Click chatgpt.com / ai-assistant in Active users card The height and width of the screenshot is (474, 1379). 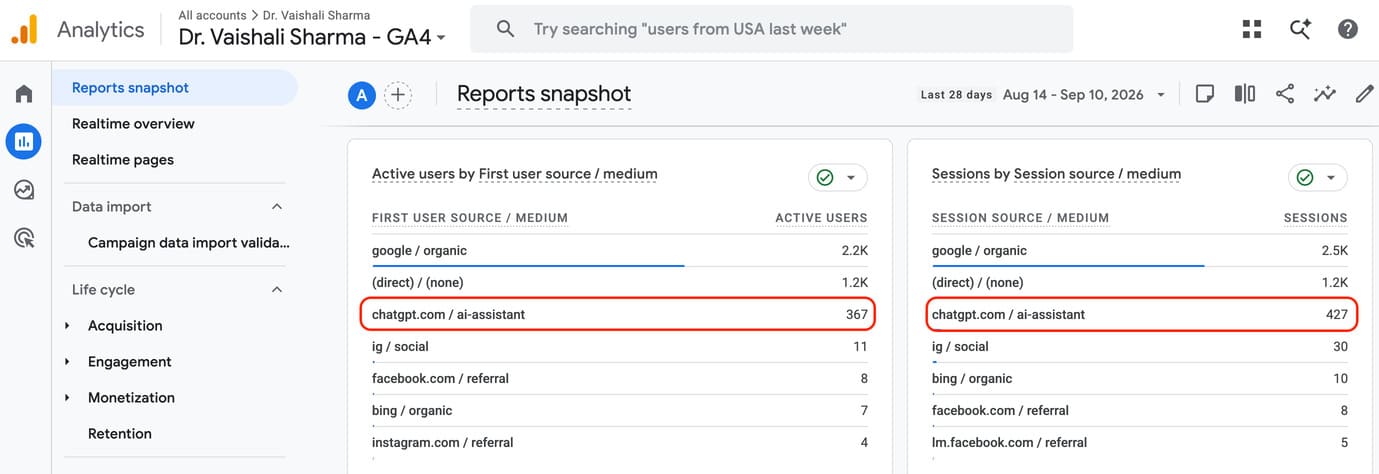tap(448, 314)
